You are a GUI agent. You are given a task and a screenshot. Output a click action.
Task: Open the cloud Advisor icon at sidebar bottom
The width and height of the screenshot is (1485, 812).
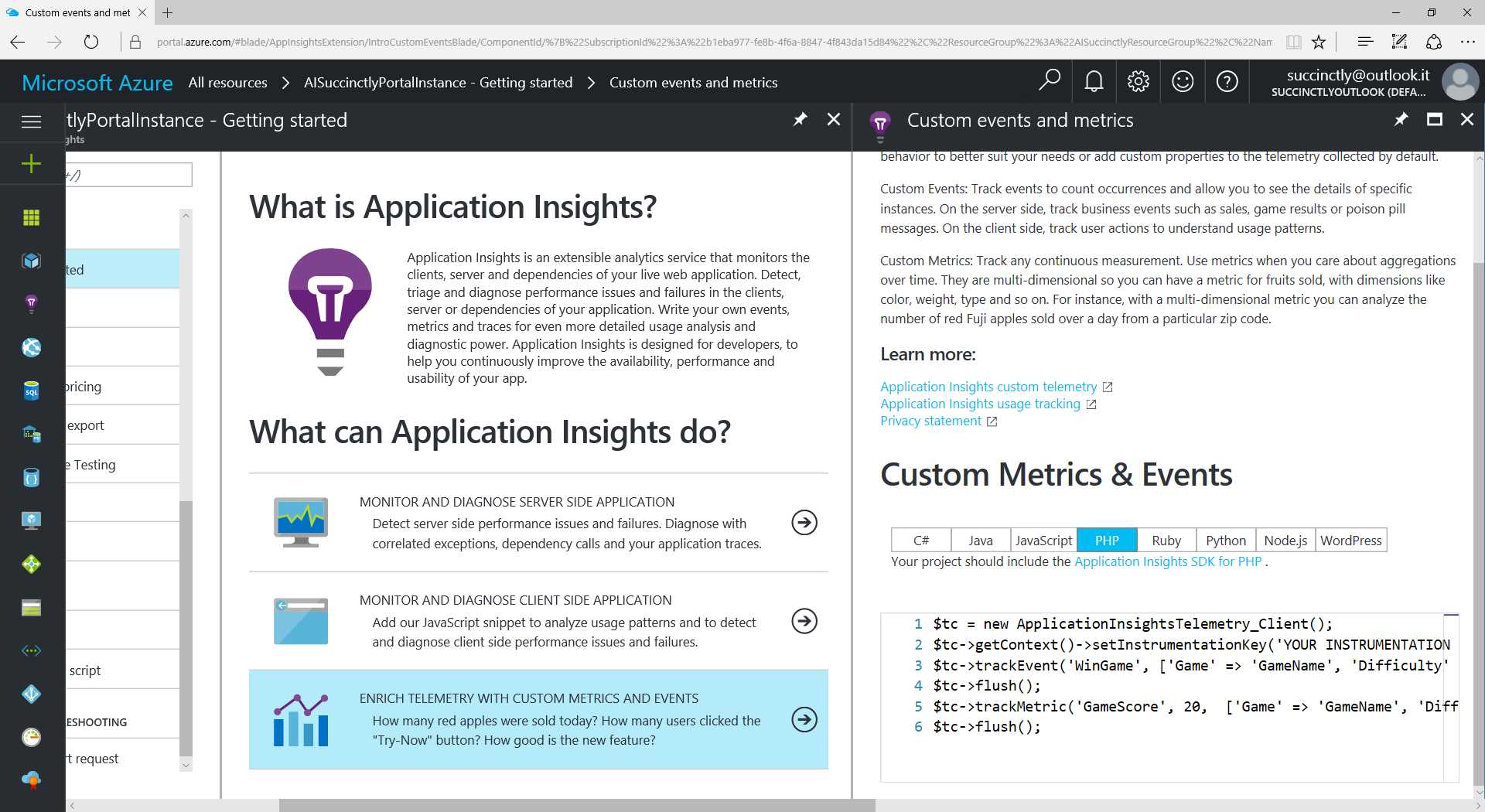tap(31, 780)
